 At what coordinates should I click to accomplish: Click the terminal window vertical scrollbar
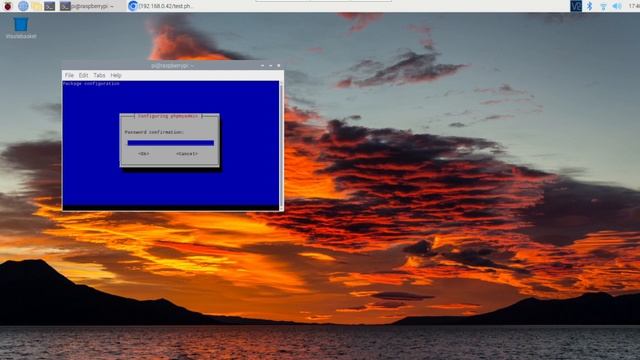(281, 145)
